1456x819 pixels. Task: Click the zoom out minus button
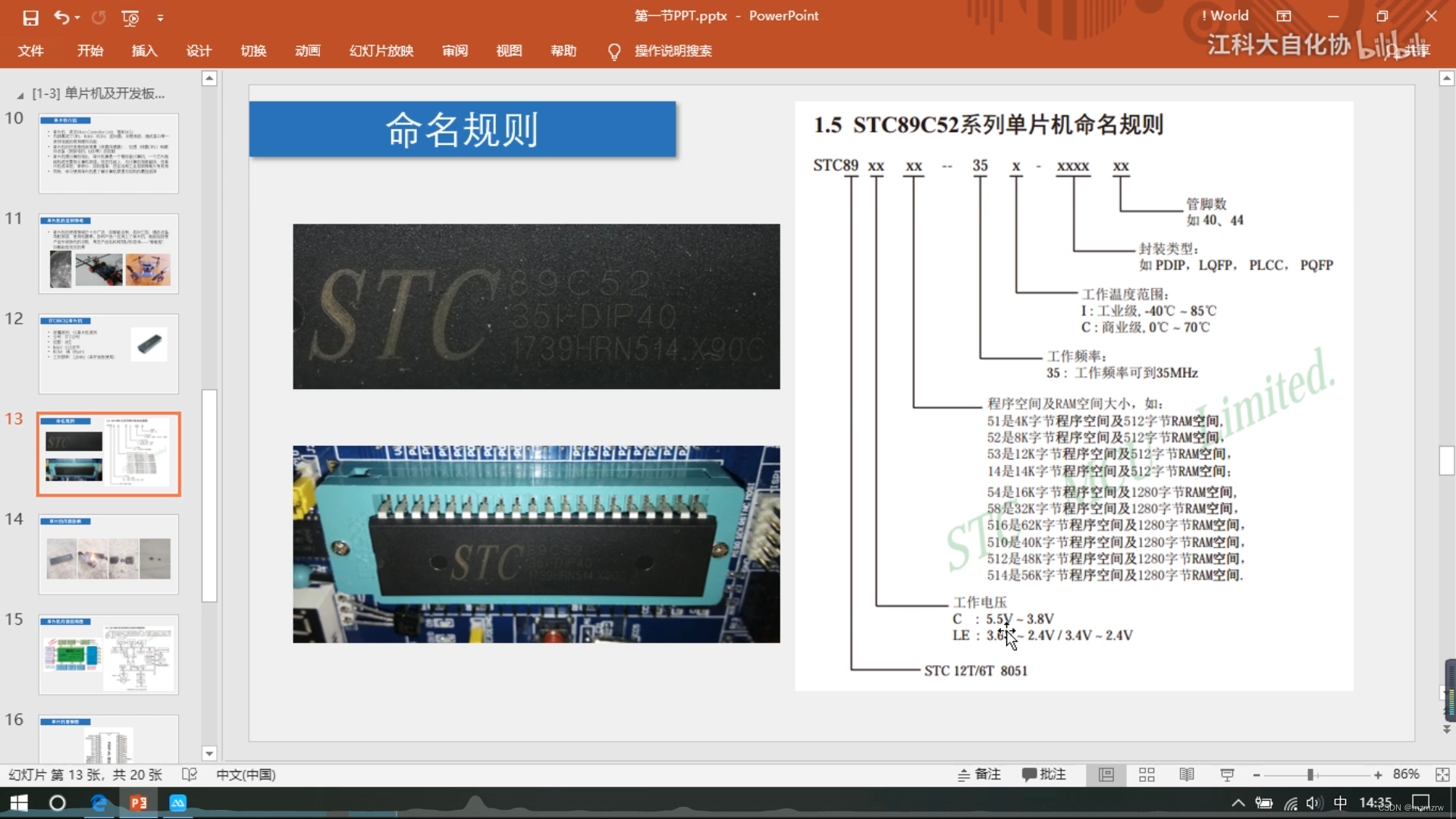coord(1257,775)
